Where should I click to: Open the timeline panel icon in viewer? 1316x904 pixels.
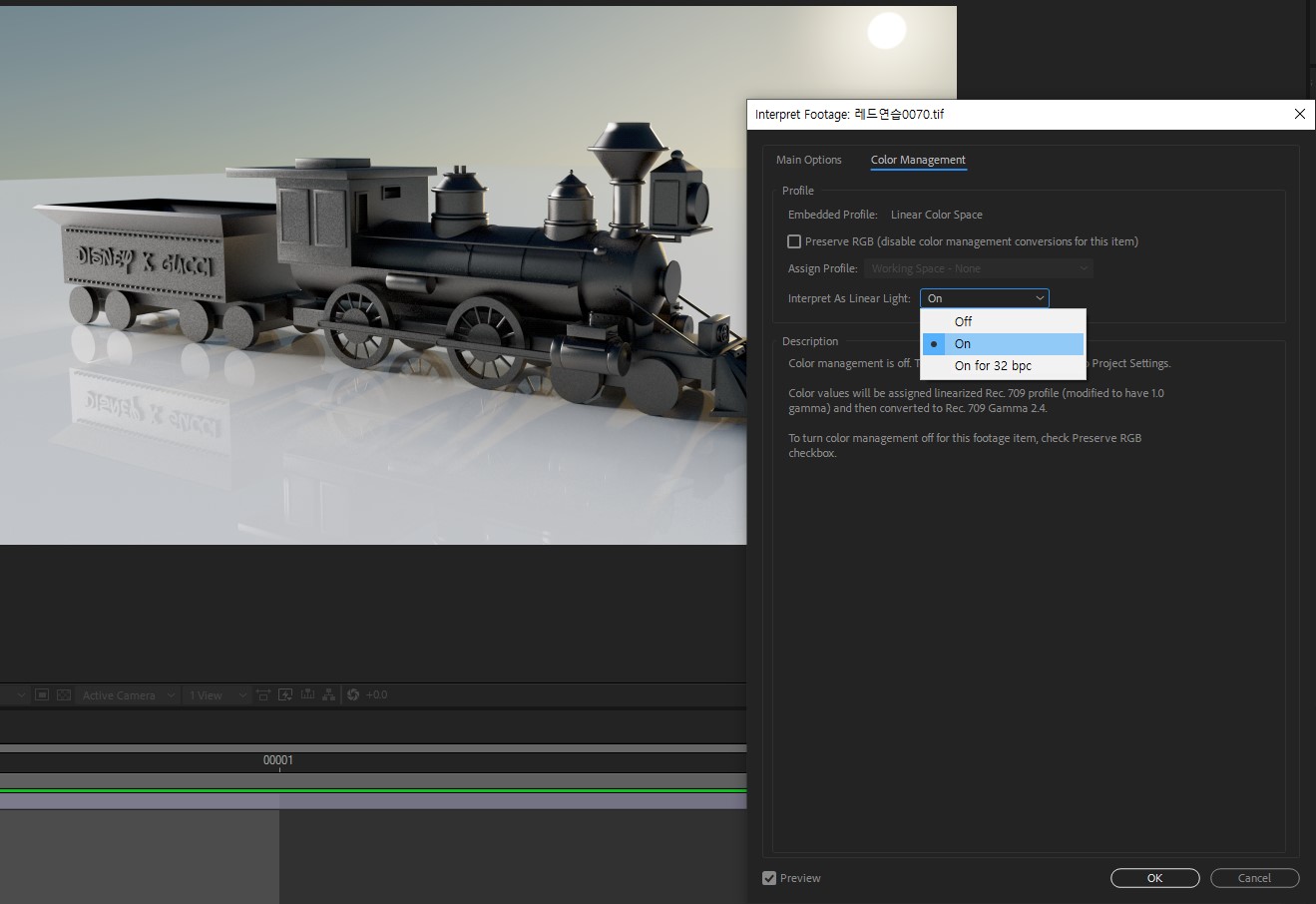(307, 694)
